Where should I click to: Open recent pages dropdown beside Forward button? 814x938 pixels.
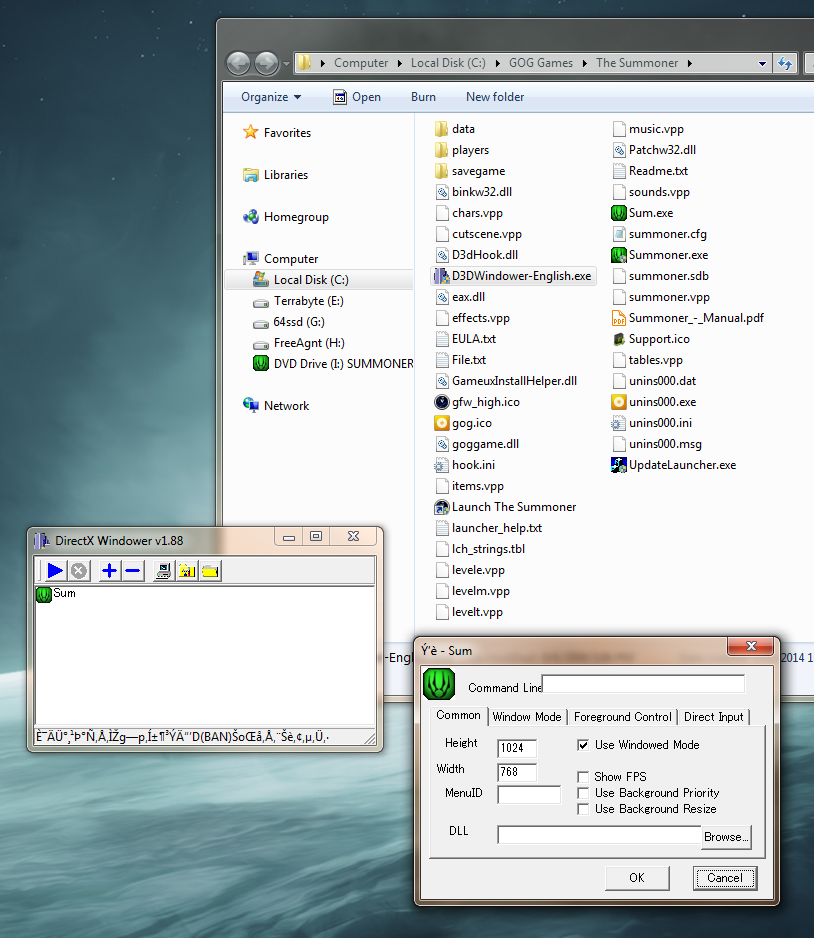(286, 63)
